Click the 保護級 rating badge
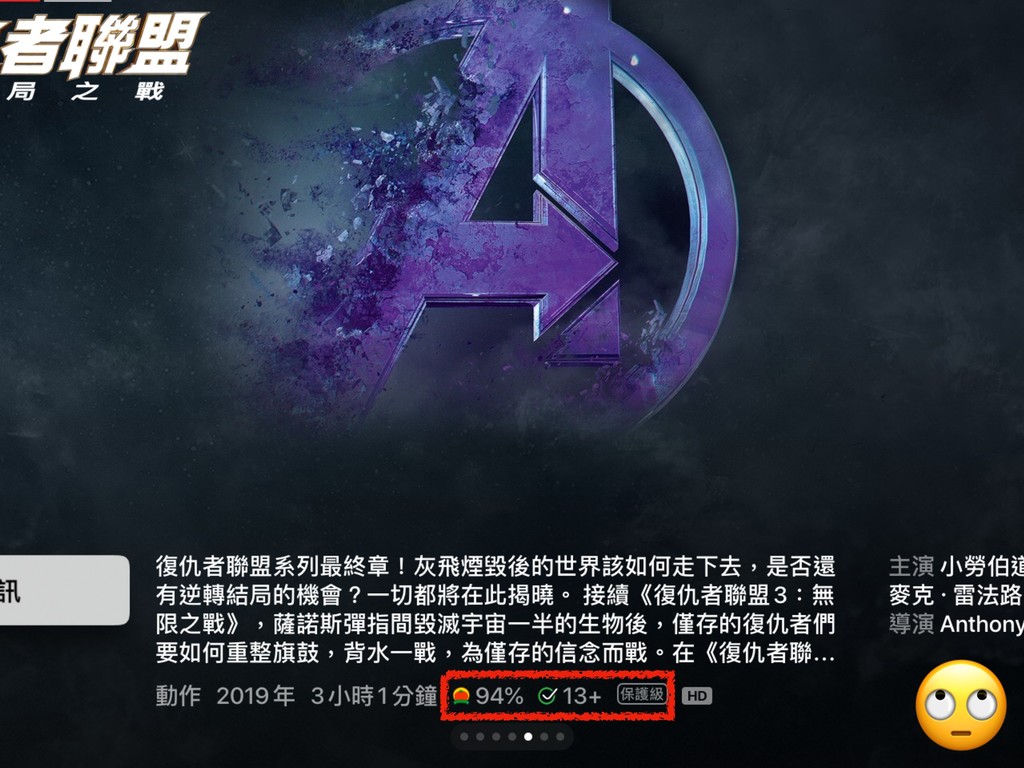This screenshot has width=1024, height=768. pyautogui.click(x=641, y=694)
